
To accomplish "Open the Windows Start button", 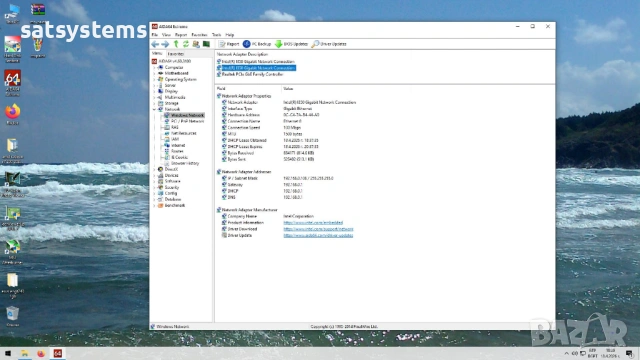I will coord(8,353).
